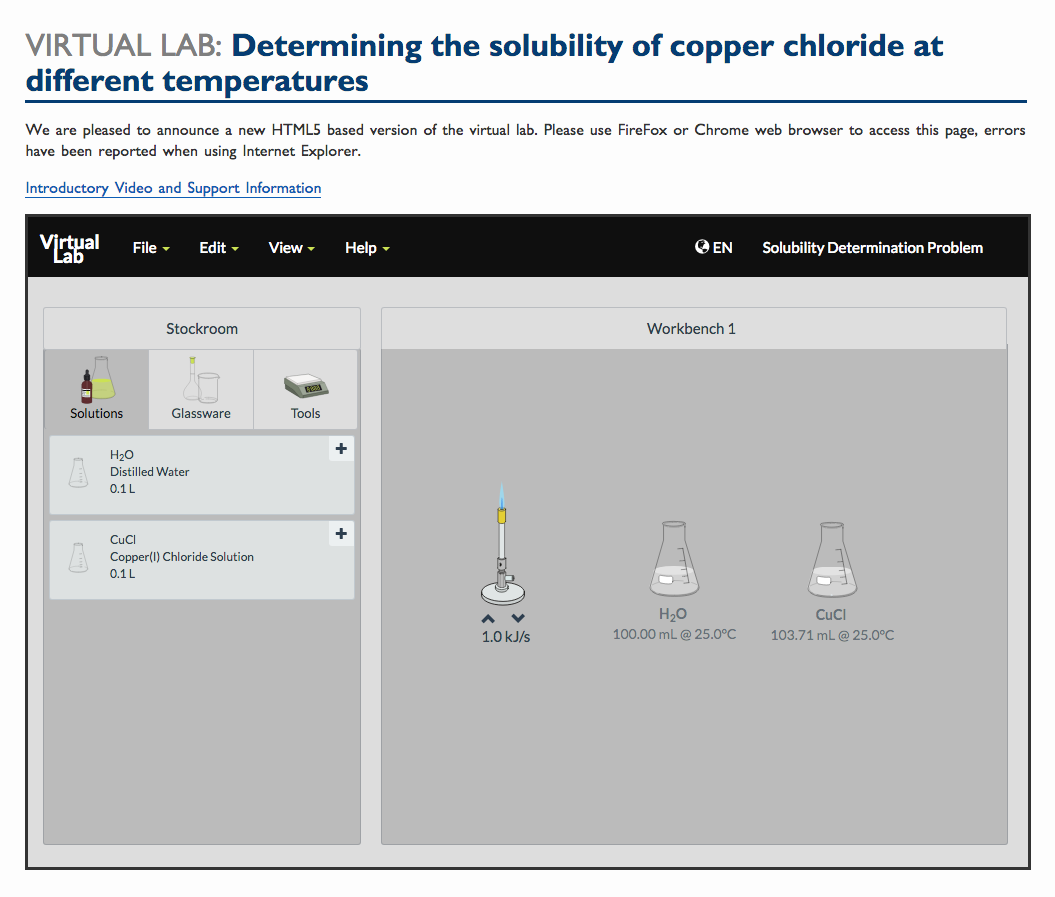The image size is (1055, 897).
Task: Open the Help menu
Action: (366, 247)
